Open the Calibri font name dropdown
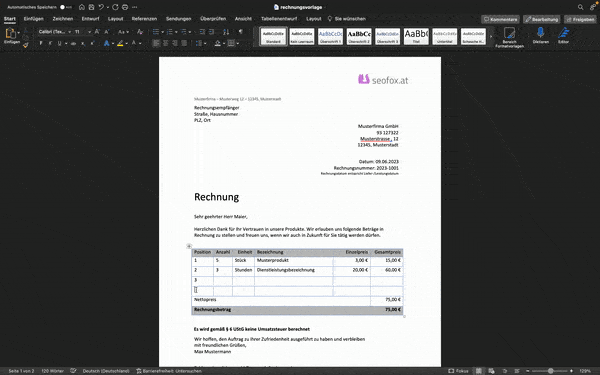This screenshot has width=600, height=375. (54, 32)
